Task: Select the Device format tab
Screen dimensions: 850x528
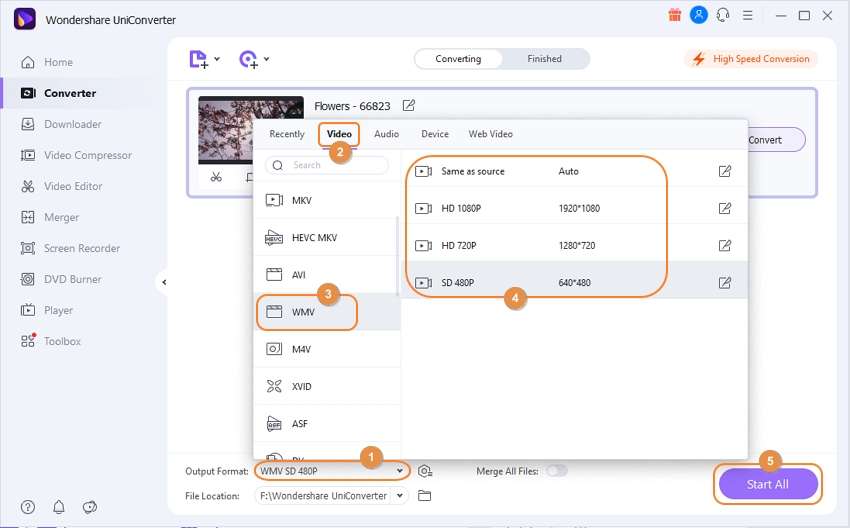Action: point(435,134)
